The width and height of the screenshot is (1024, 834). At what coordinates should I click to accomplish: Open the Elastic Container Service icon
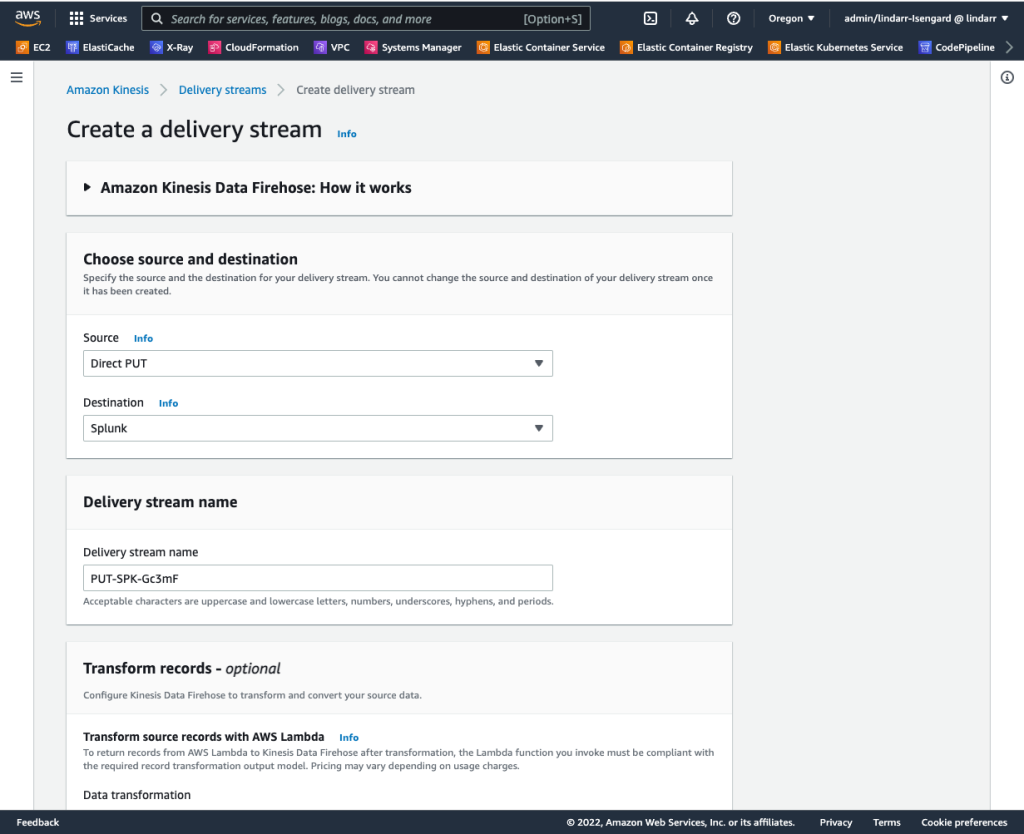pos(483,47)
